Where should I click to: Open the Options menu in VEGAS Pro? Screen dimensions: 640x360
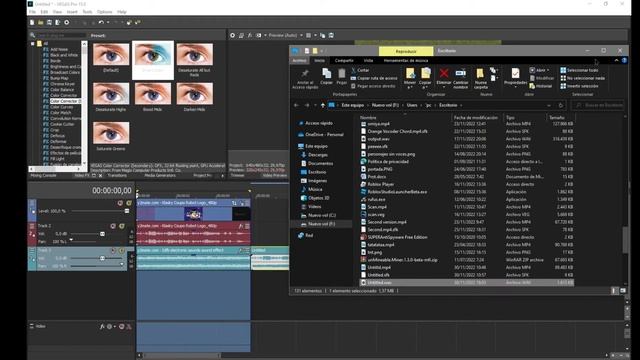click(104, 12)
